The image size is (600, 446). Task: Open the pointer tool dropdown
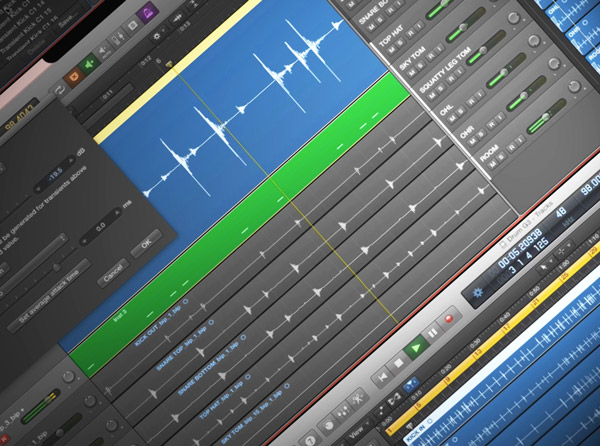(x=545, y=267)
